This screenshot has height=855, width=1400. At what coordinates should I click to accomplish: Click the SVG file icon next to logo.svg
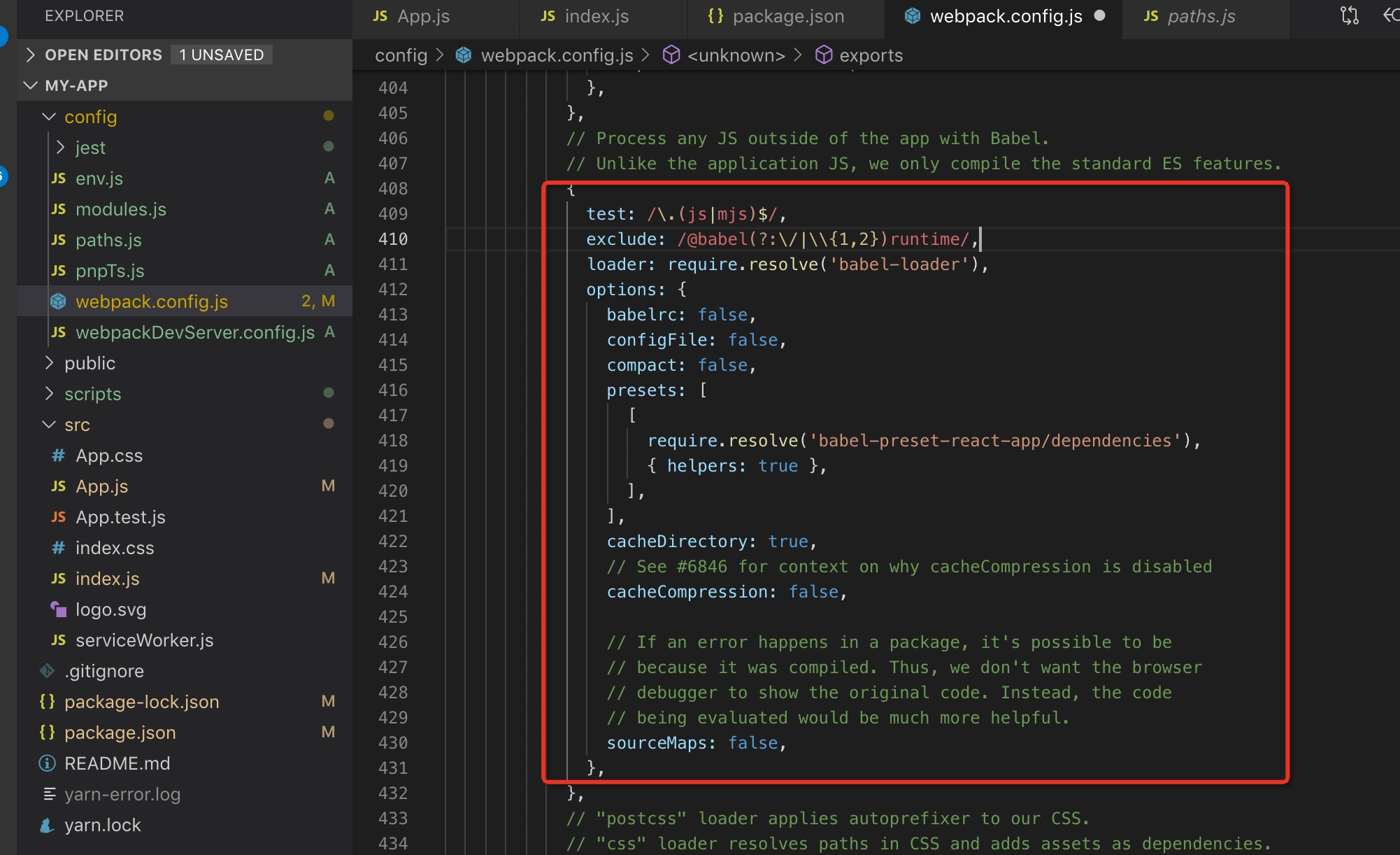(x=59, y=609)
